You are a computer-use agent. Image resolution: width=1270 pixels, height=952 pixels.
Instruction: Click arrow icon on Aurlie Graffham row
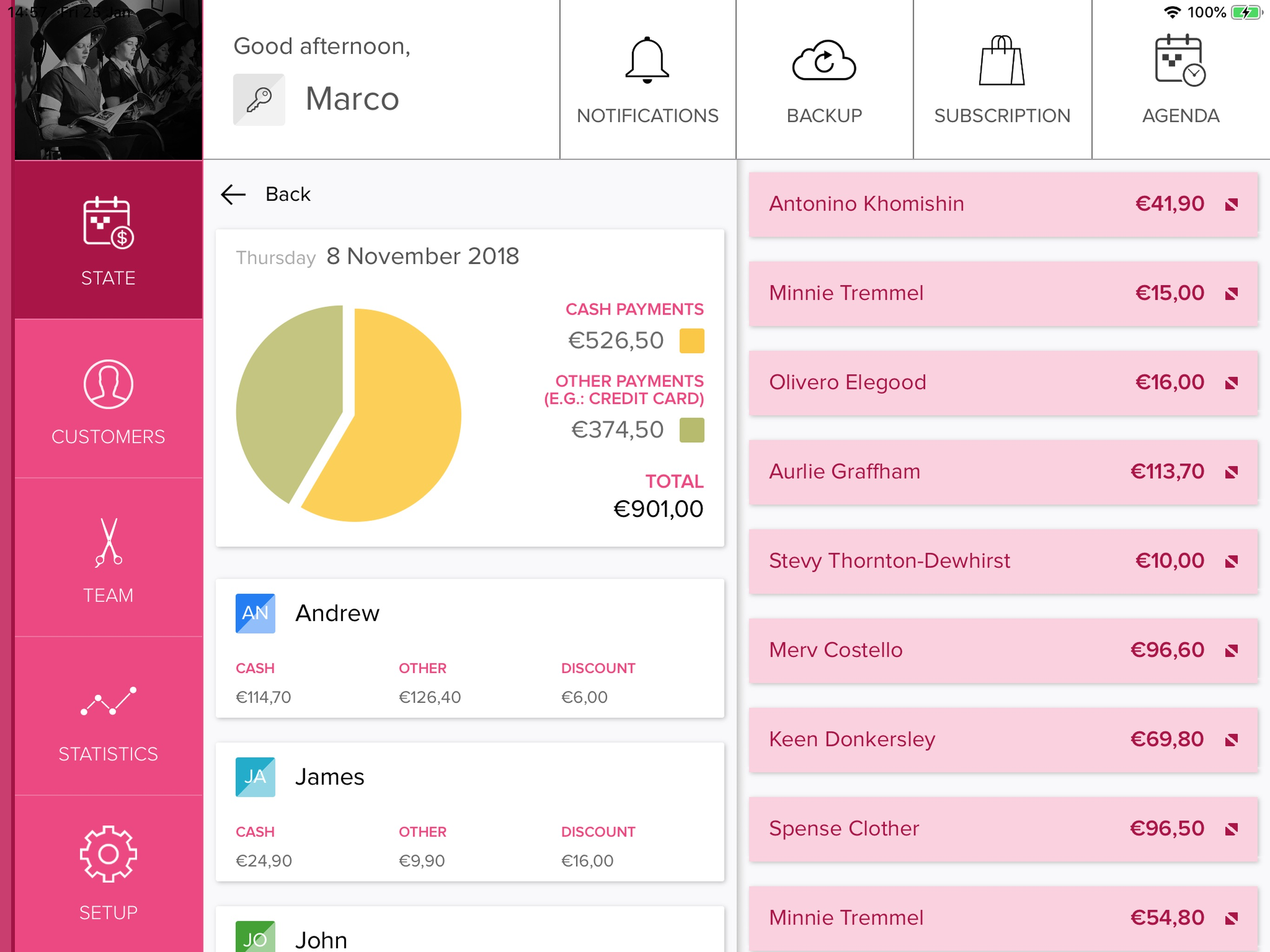click(1231, 473)
